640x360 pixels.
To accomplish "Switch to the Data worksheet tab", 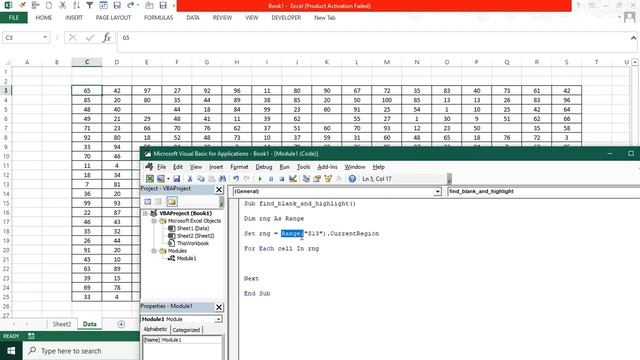I will [x=89, y=324].
